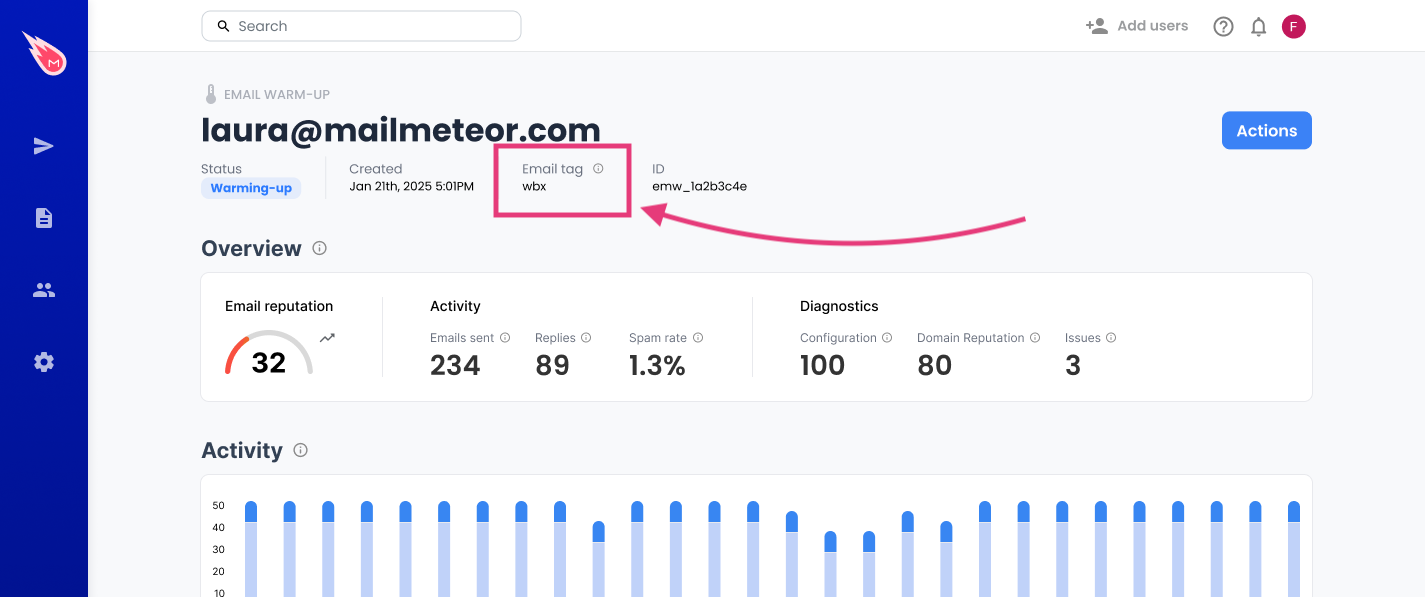The width and height of the screenshot is (1425, 597).
Task: Open the Settings gear sidebar icon
Action: click(x=44, y=362)
